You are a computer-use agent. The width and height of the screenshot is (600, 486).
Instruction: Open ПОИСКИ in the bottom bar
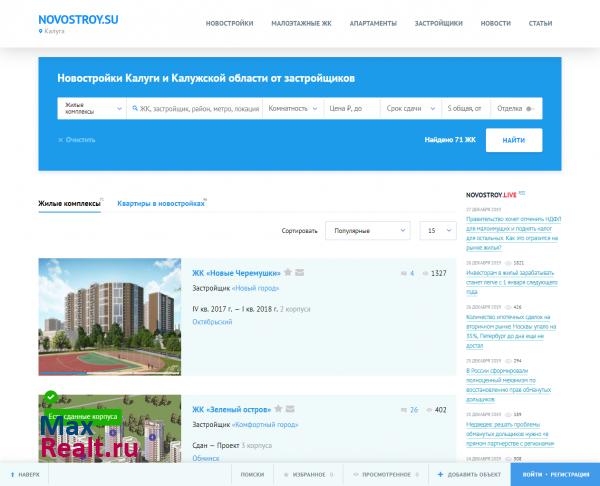[252, 475]
